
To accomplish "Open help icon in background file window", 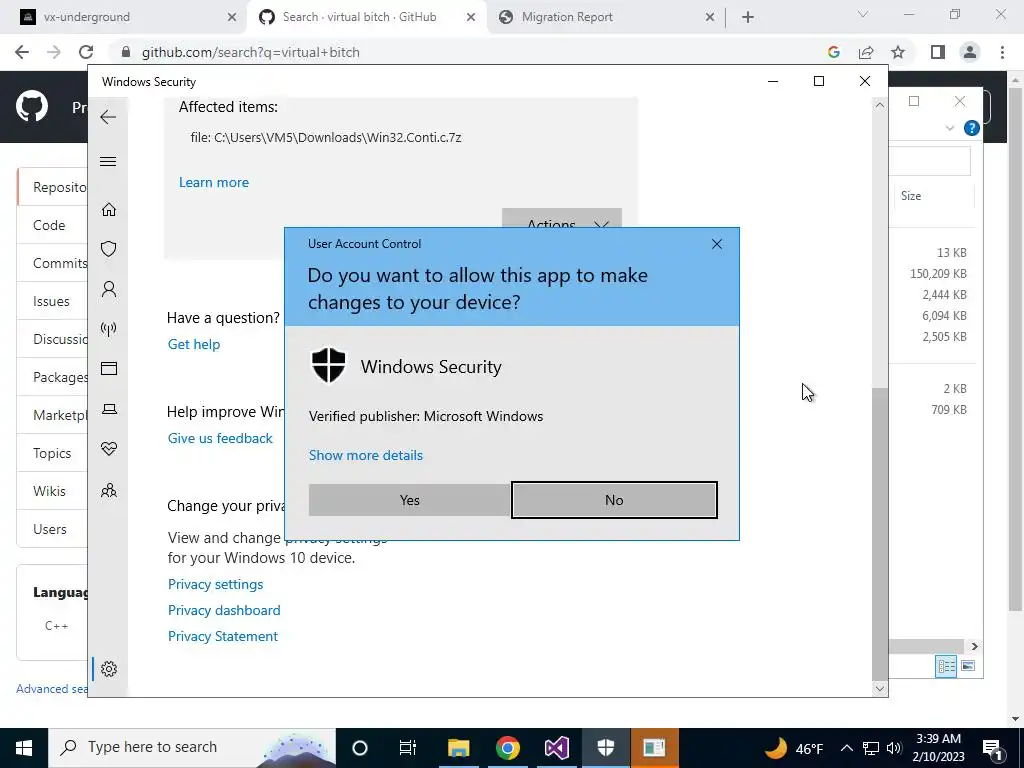I will [x=971, y=128].
